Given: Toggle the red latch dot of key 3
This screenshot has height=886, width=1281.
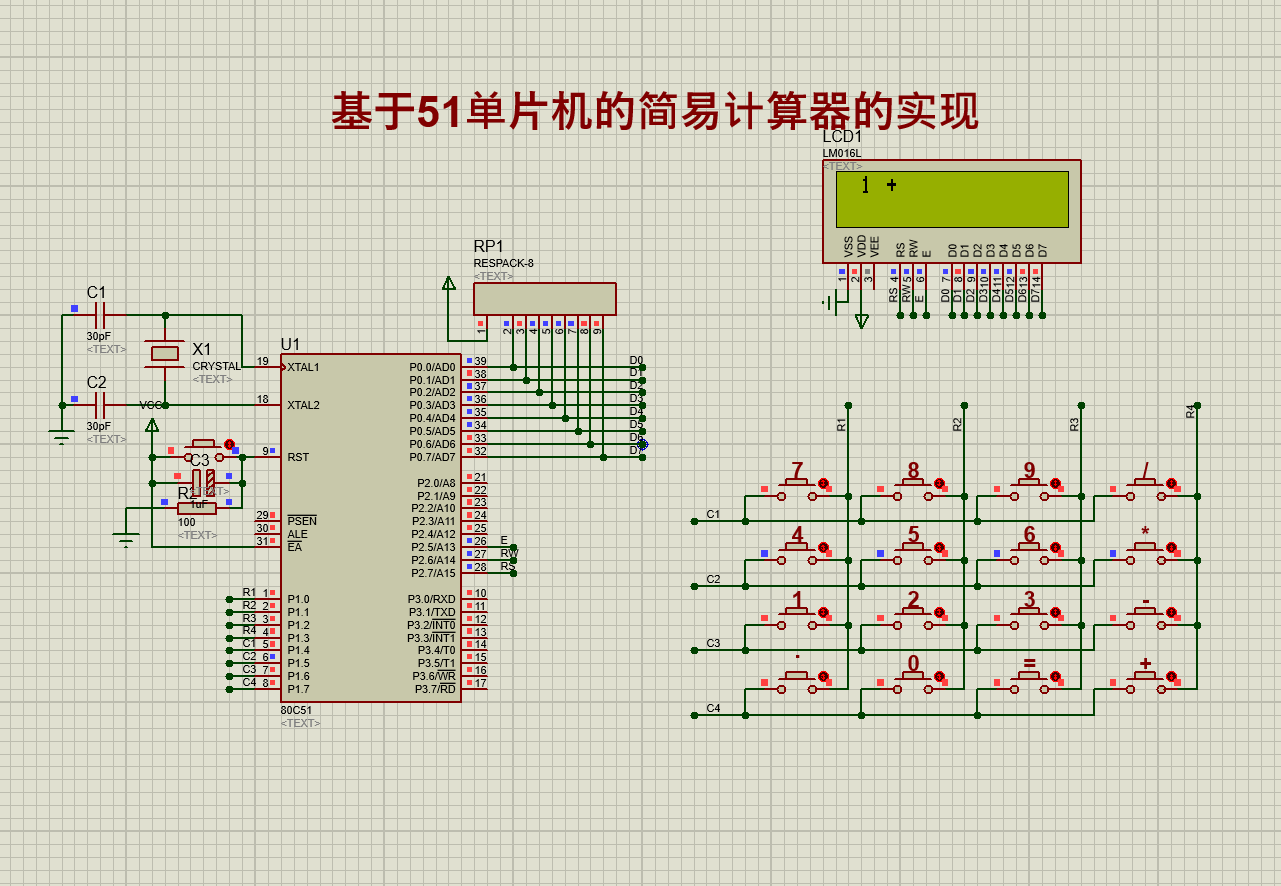Looking at the screenshot, I should tap(1056, 612).
